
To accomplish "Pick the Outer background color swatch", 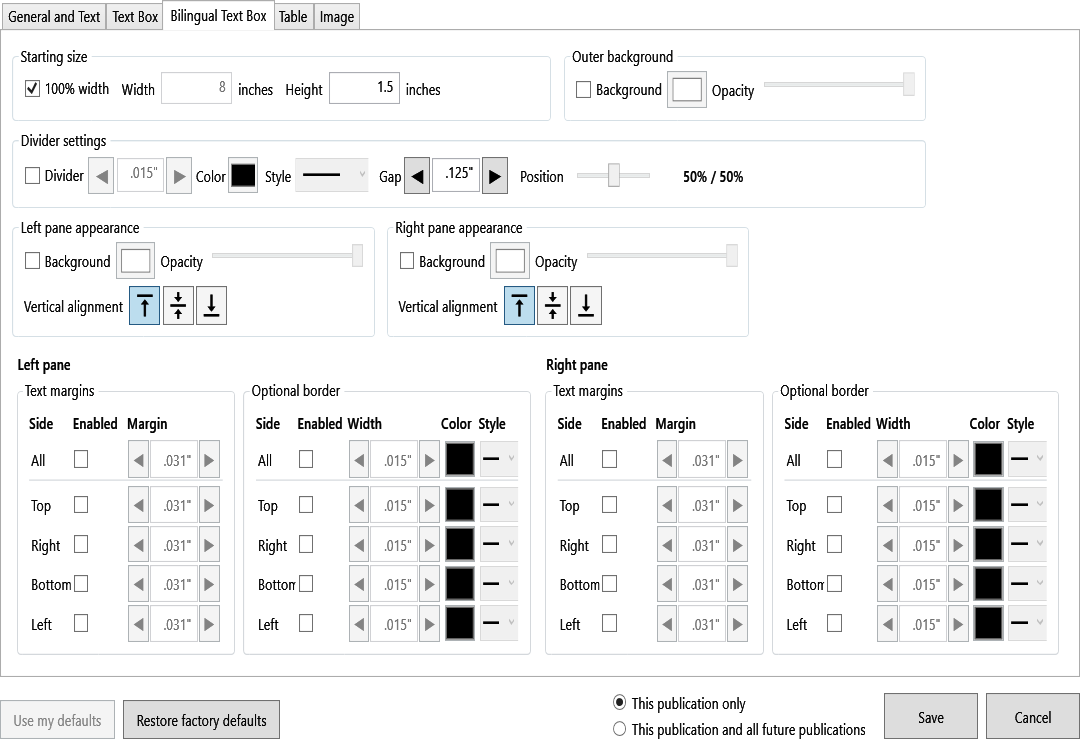I will coord(687,90).
